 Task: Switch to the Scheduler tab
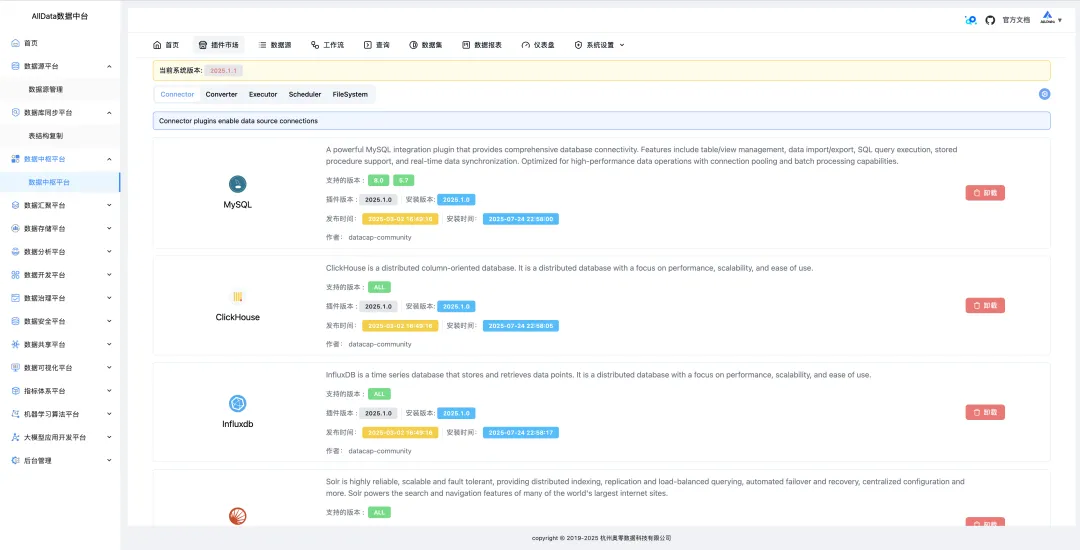[x=305, y=94]
